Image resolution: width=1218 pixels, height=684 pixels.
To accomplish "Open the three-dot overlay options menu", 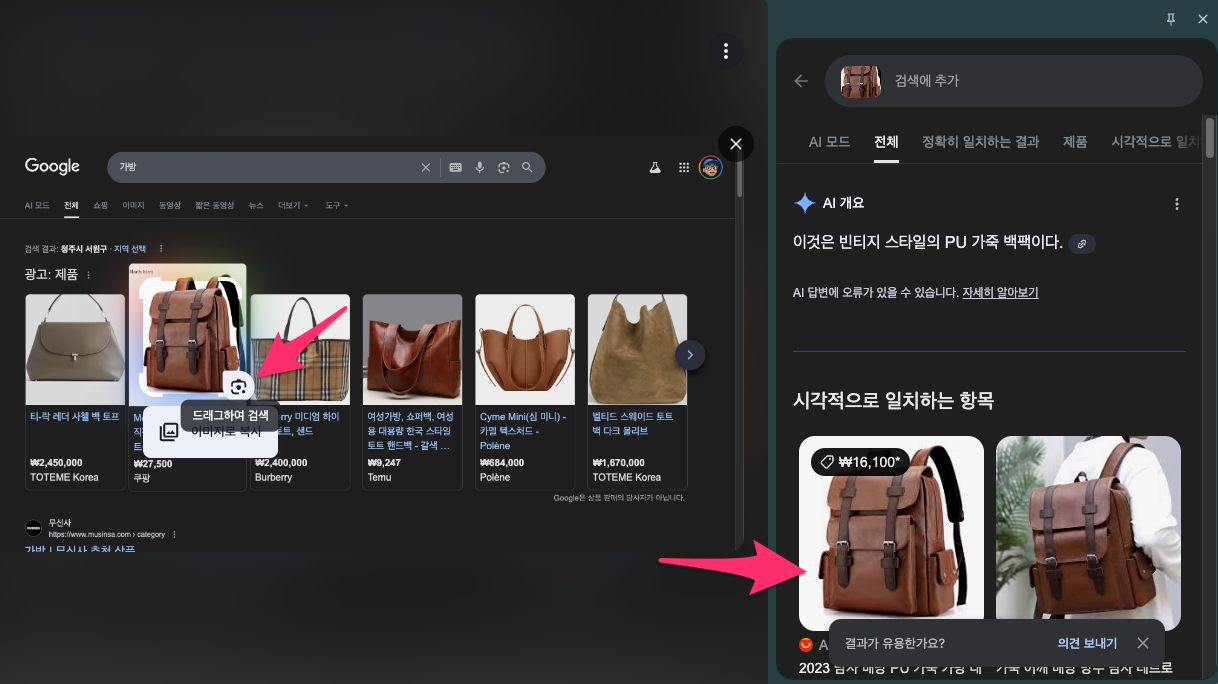I will click(x=726, y=51).
